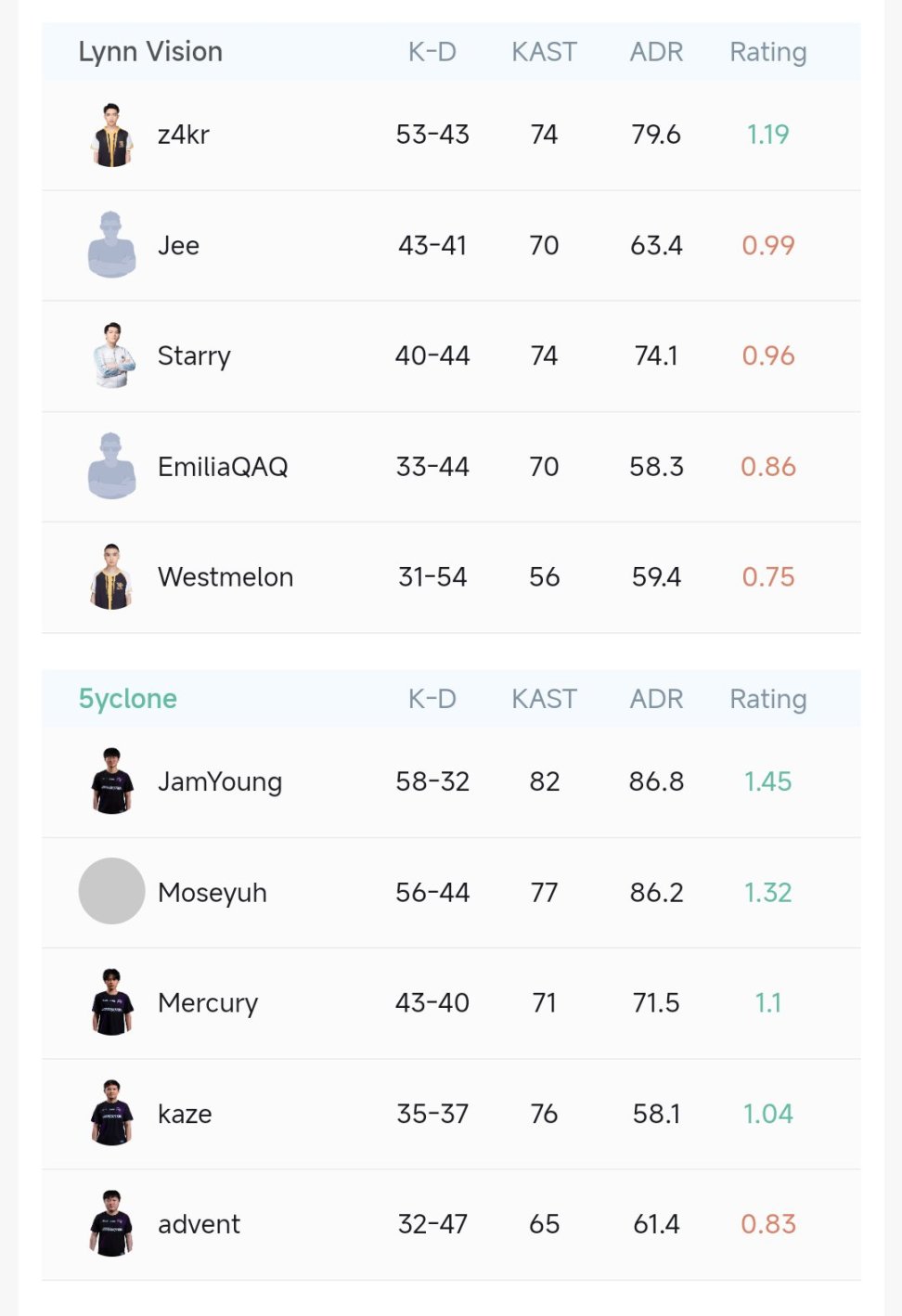Click kaze's player avatar photo
902x1316 pixels.
112,1114
